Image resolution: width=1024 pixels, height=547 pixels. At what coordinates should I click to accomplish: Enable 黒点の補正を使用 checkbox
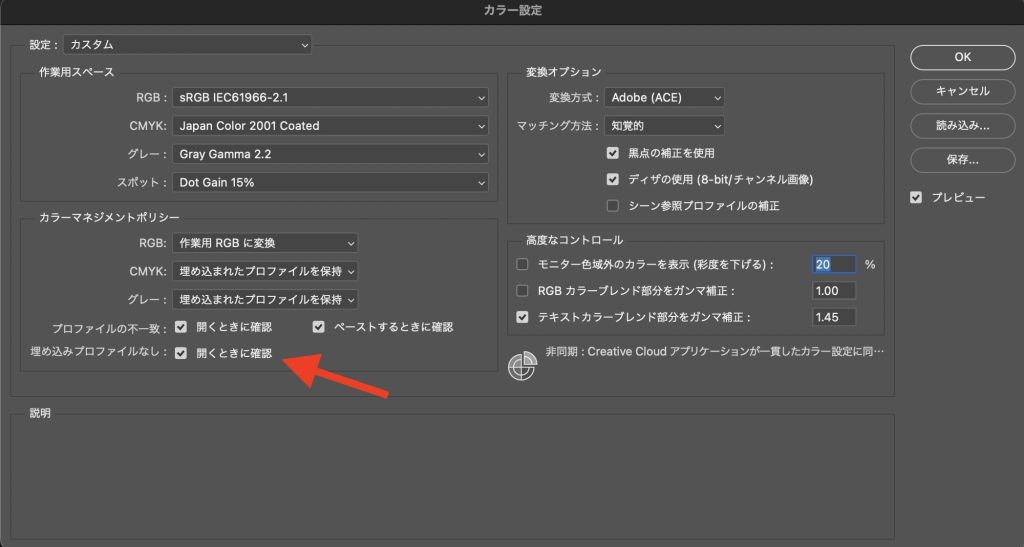click(x=614, y=153)
